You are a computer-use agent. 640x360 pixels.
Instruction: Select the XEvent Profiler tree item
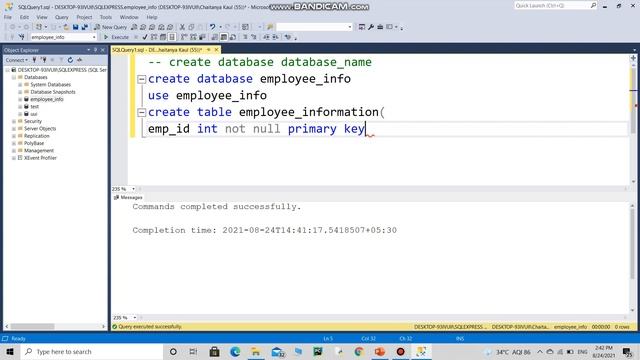pyautogui.click(x=40, y=158)
